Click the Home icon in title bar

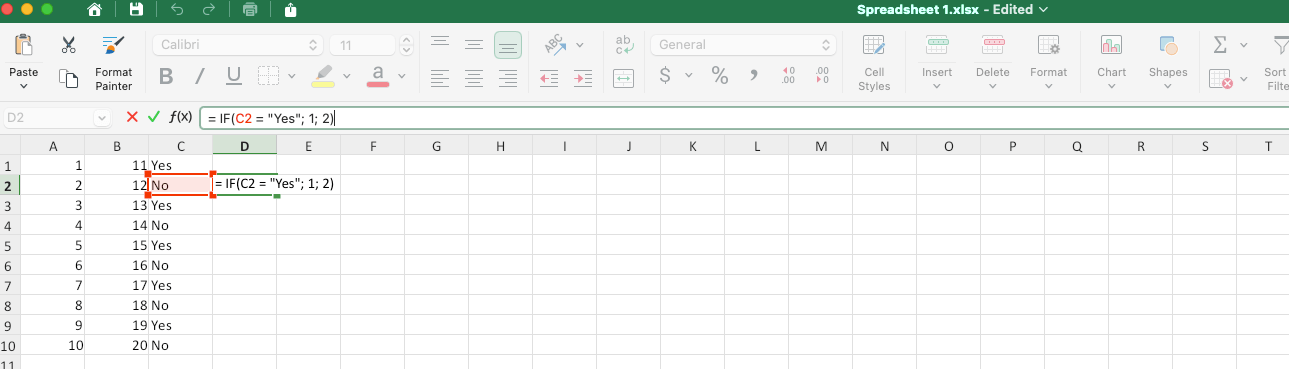(x=95, y=10)
